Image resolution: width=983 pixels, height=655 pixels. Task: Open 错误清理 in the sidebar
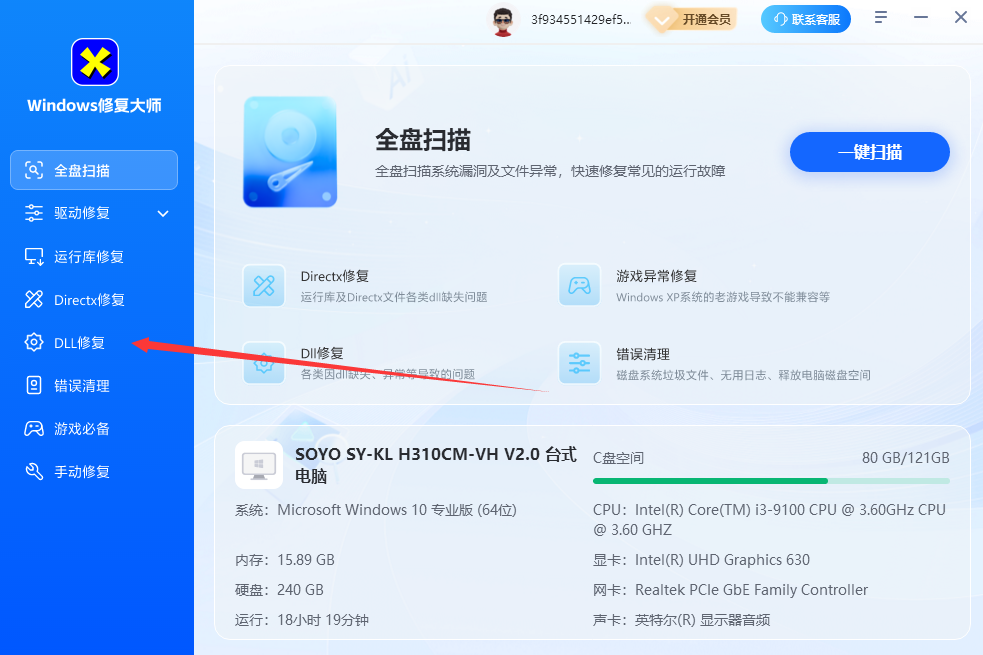coord(94,385)
